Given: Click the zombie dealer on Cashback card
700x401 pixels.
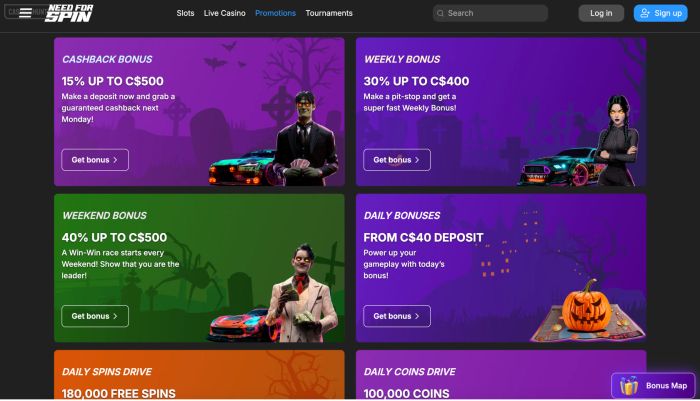Looking at the screenshot, I should [304, 138].
